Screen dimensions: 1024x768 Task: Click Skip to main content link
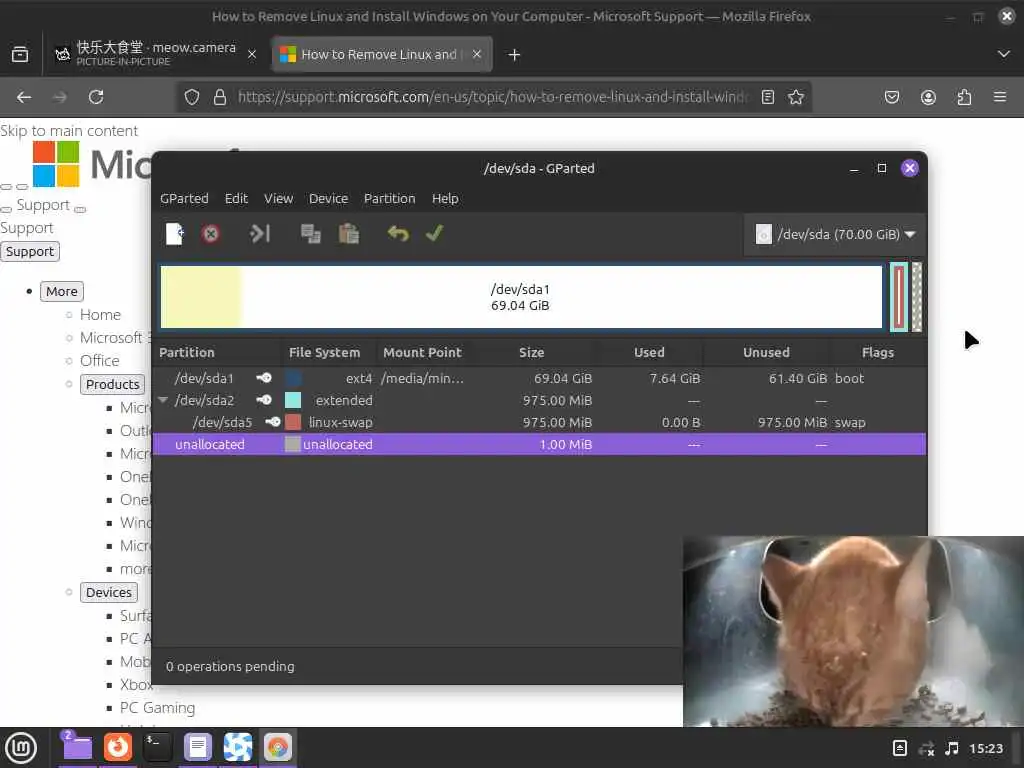point(69,131)
